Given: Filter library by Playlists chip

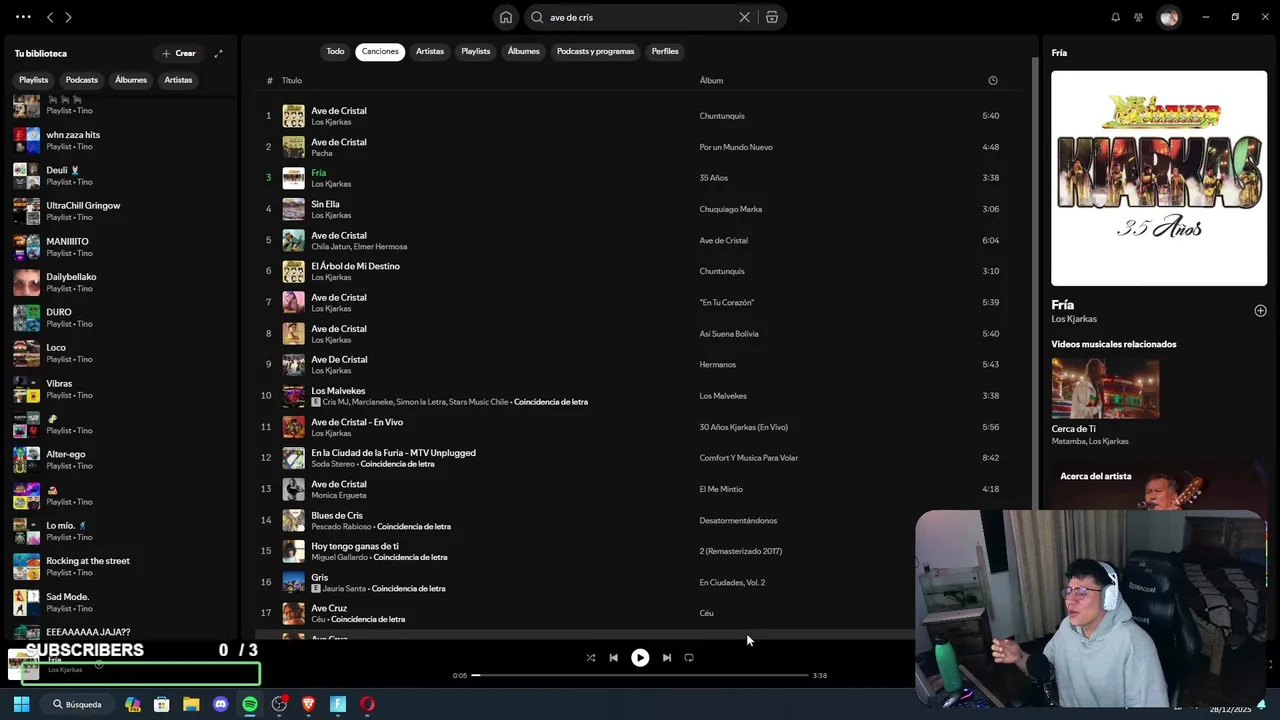Looking at the screenshot, I should (x=33, y=80).
